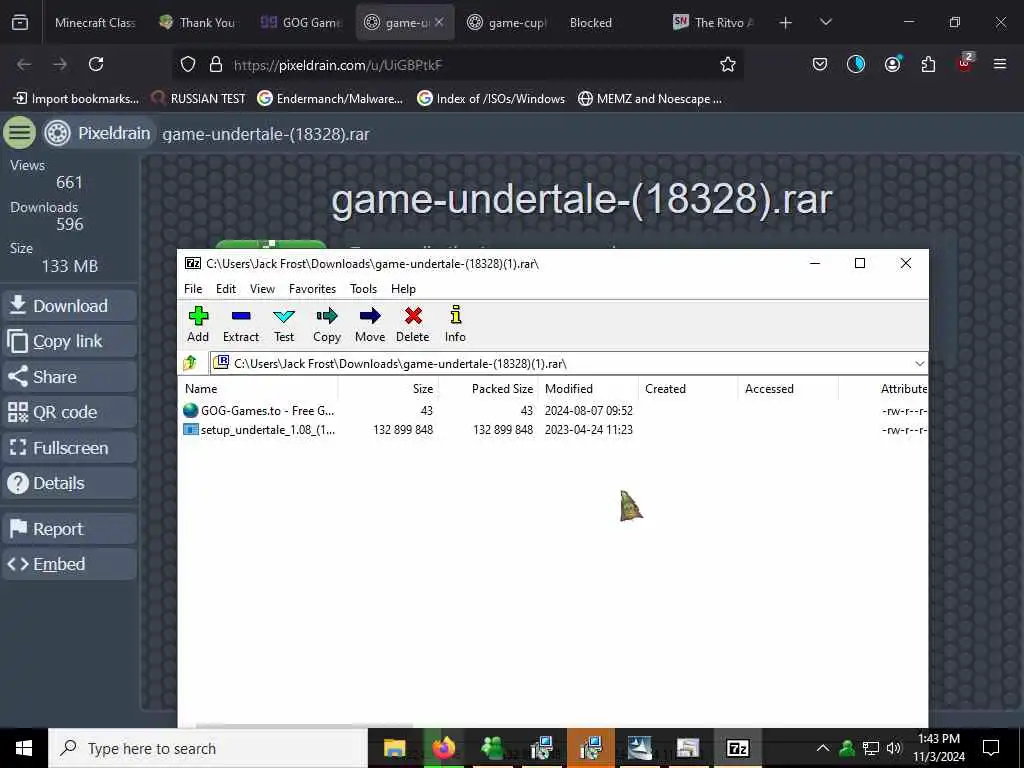Open the RUSSIAN TEST bookmark
The height and width of the screenshot is (768, 1024).
pos(198,99)
